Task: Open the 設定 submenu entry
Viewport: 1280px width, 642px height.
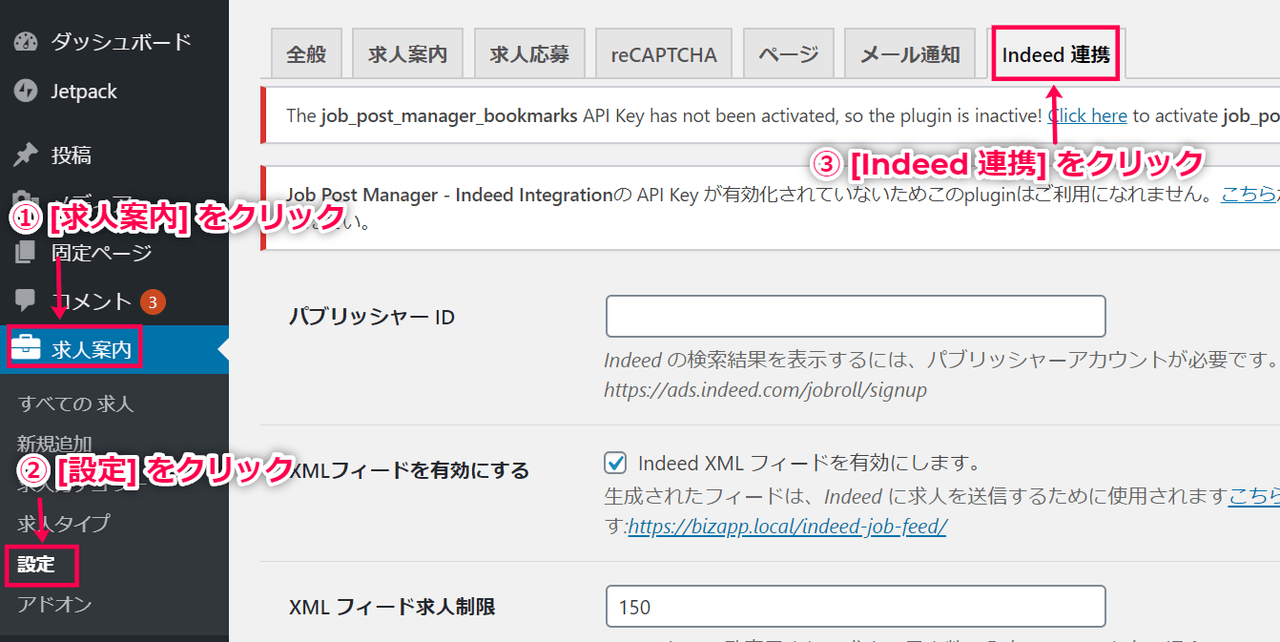Action: 36,564
